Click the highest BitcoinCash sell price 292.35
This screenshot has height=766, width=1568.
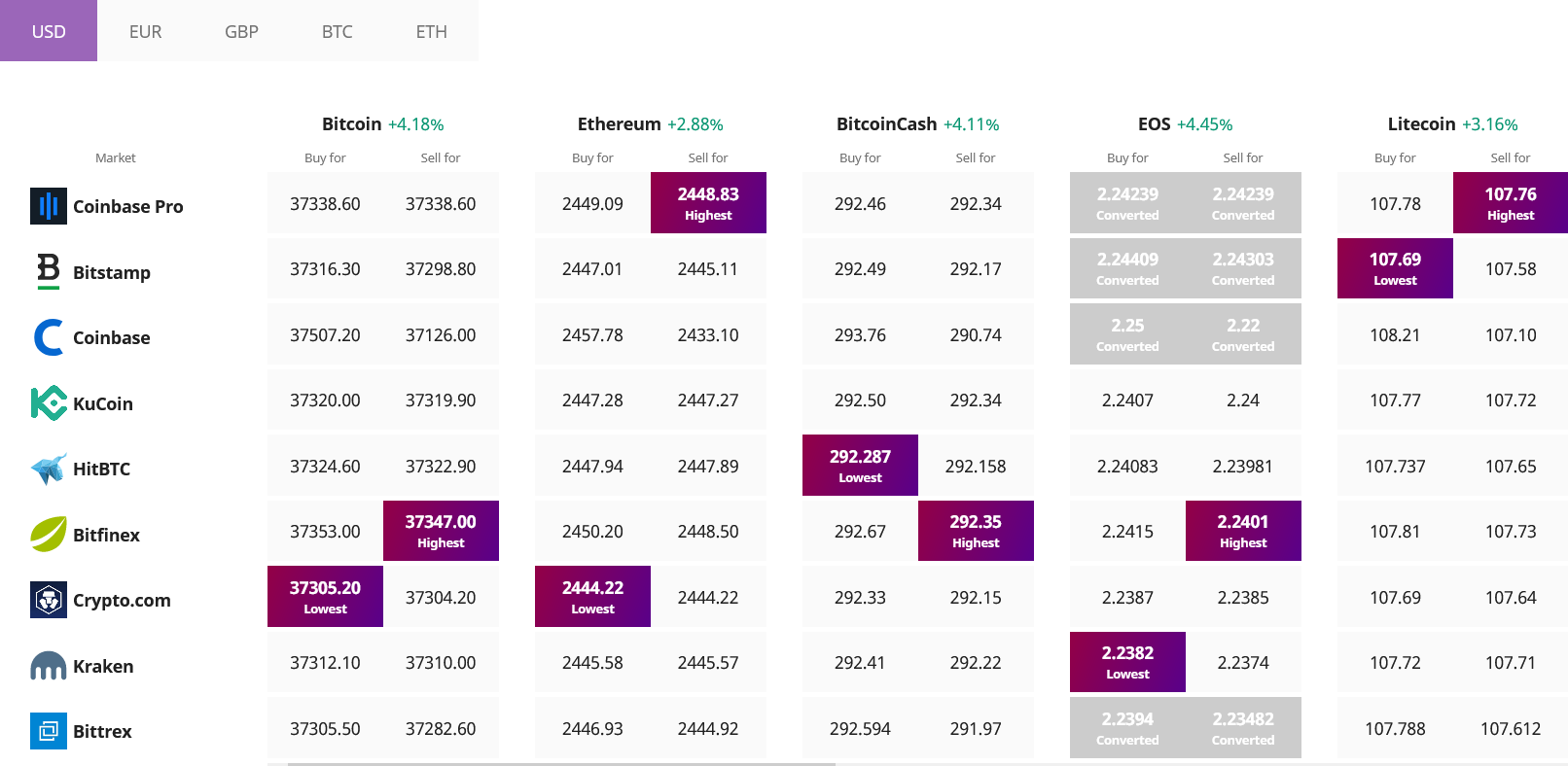[x=976, y=531]
